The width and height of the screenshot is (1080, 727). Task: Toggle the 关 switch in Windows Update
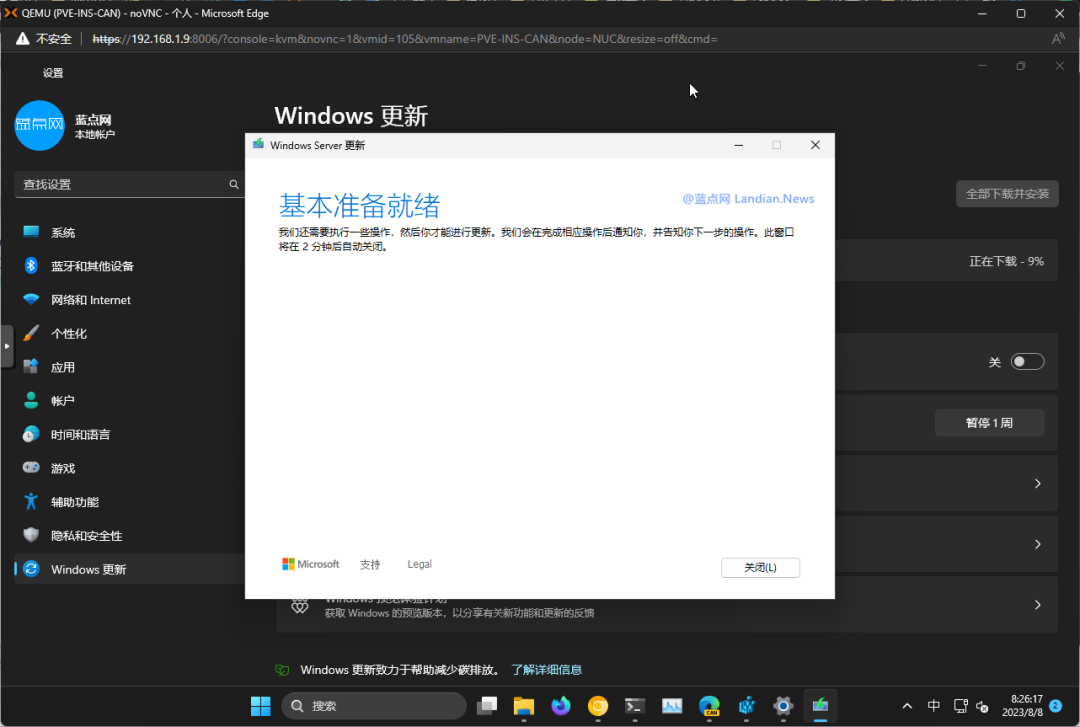(1027, 362)
